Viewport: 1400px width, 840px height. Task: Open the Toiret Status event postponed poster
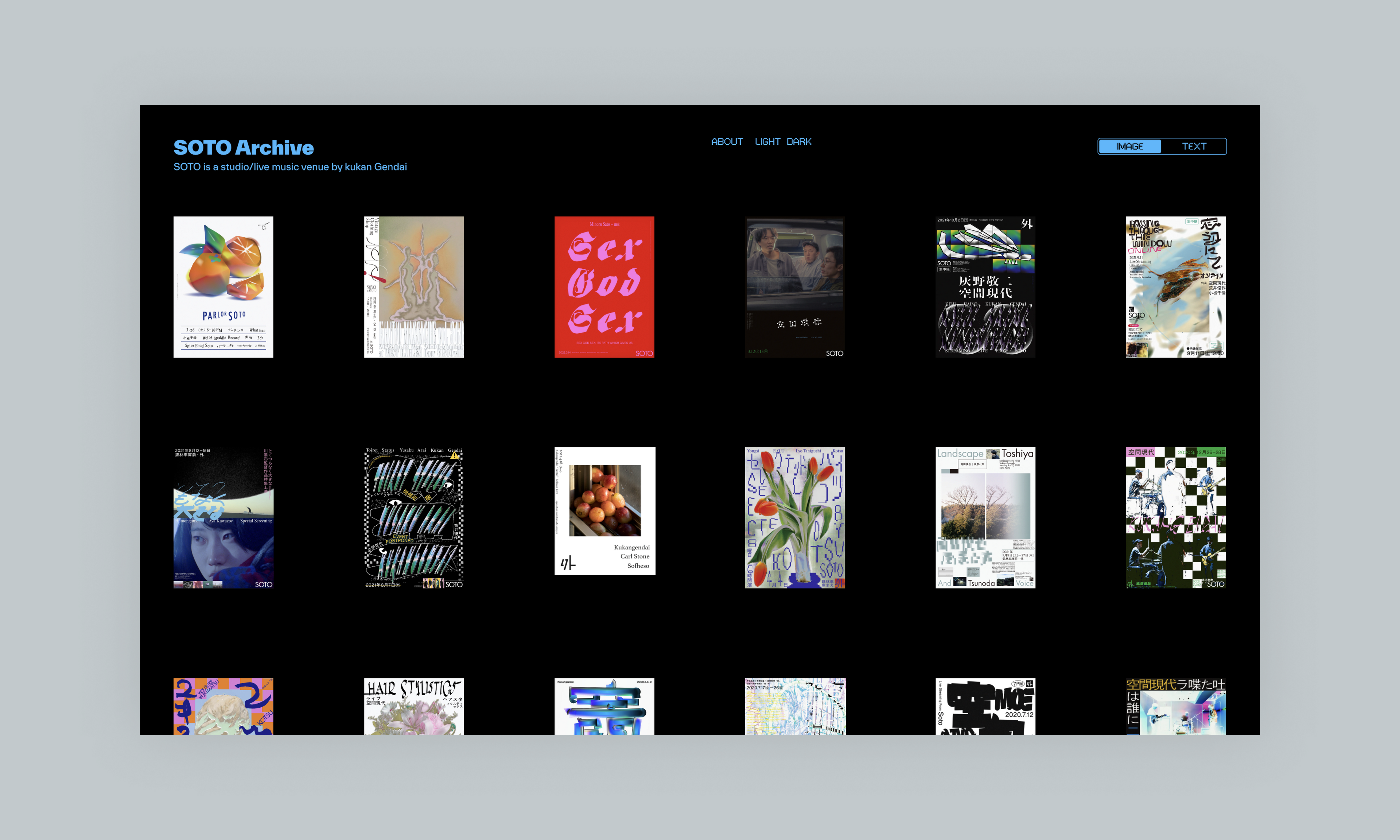[x=414, y=518]
